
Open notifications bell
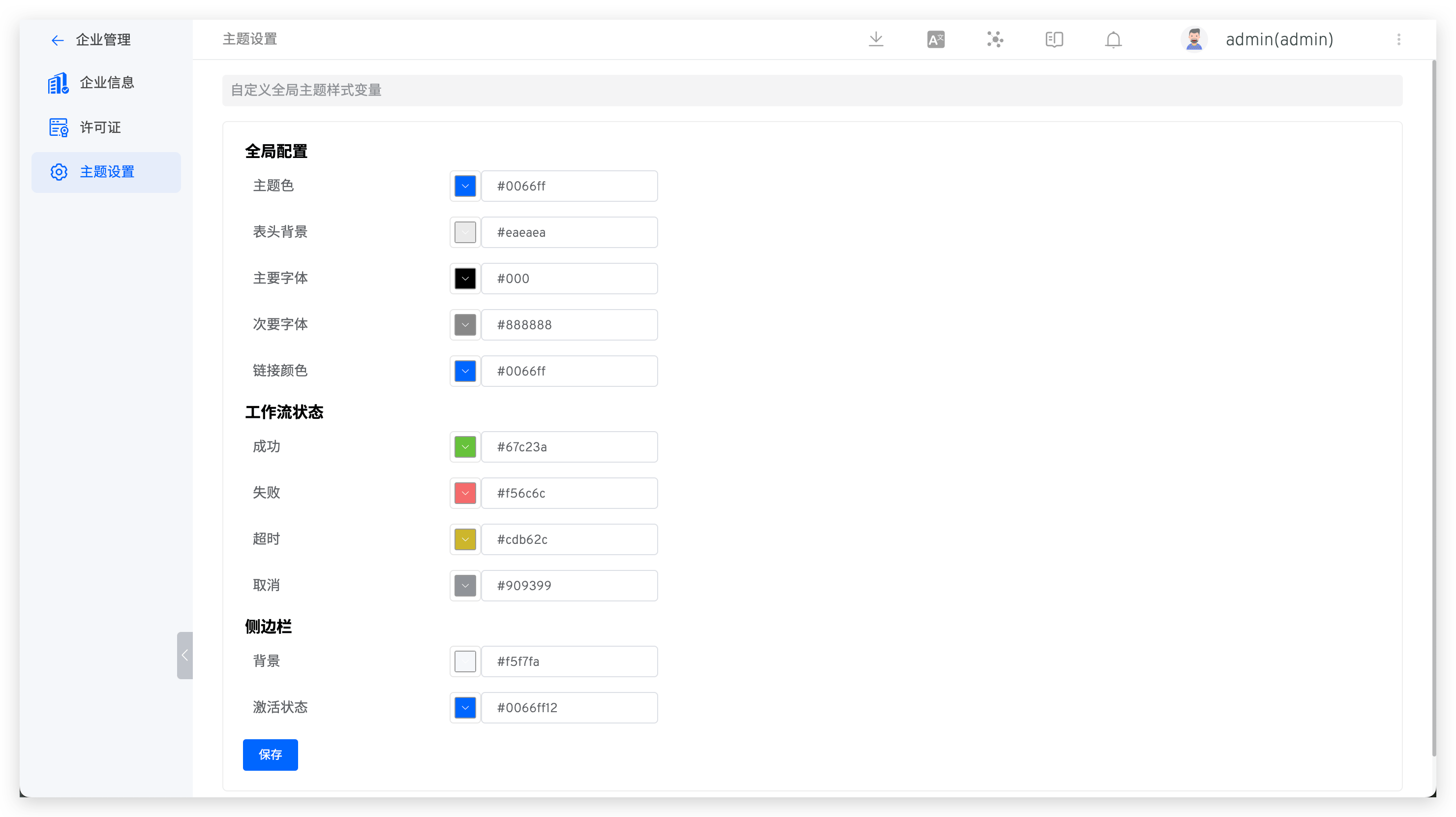(1113, 39)
